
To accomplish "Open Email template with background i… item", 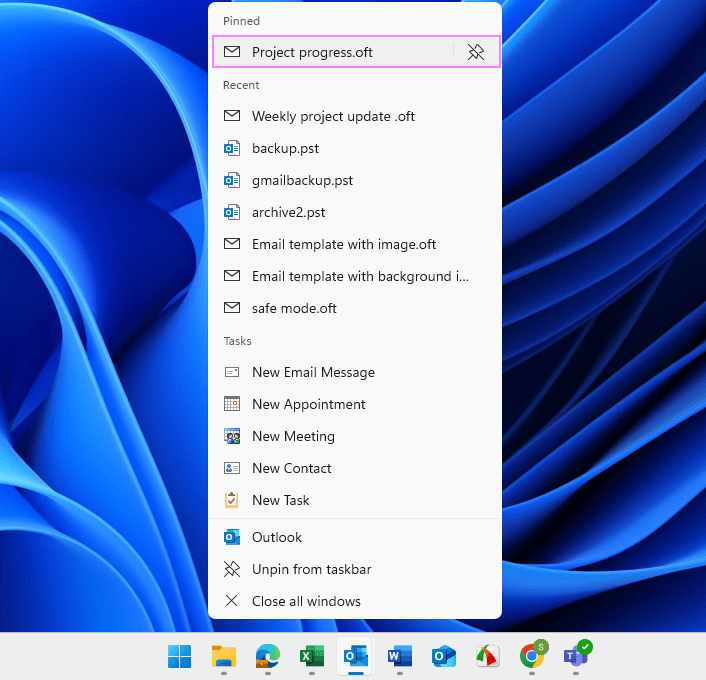I will 355,276.
